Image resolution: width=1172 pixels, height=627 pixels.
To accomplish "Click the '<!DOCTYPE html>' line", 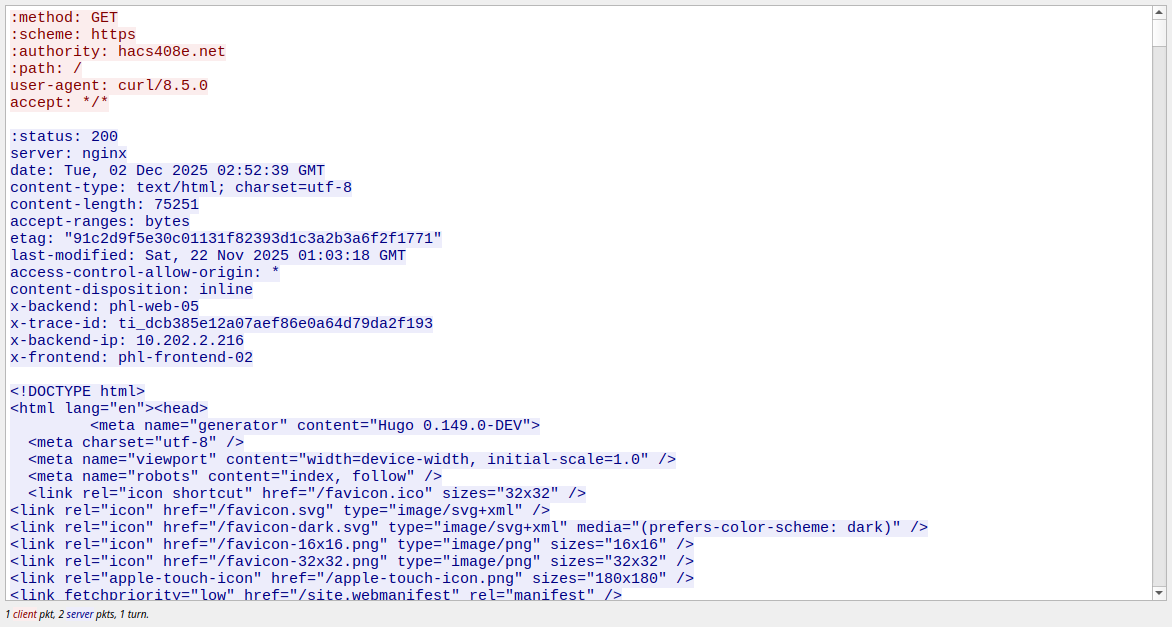I will pyautogui.click(x=78, y=391).
